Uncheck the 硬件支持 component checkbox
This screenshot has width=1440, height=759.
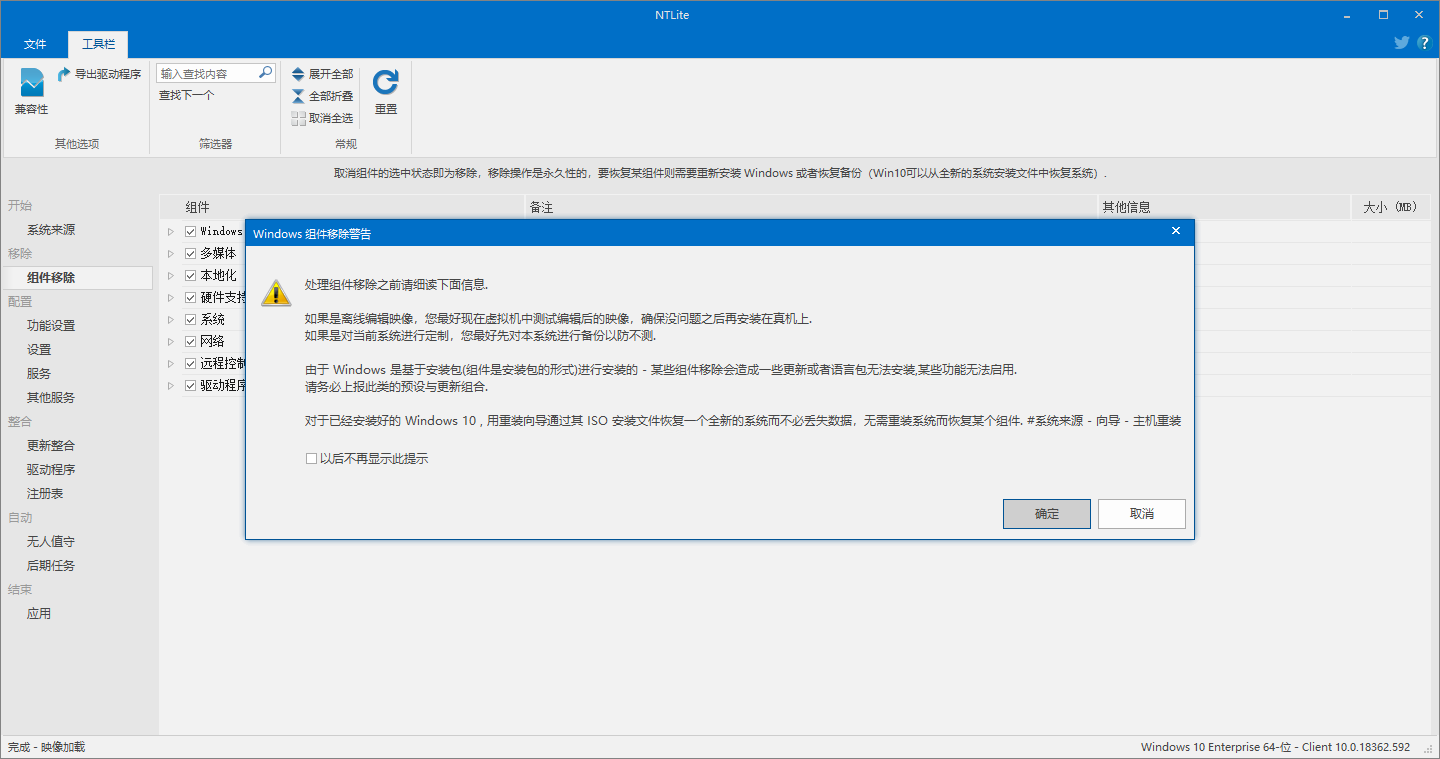(x=190, y=297)
